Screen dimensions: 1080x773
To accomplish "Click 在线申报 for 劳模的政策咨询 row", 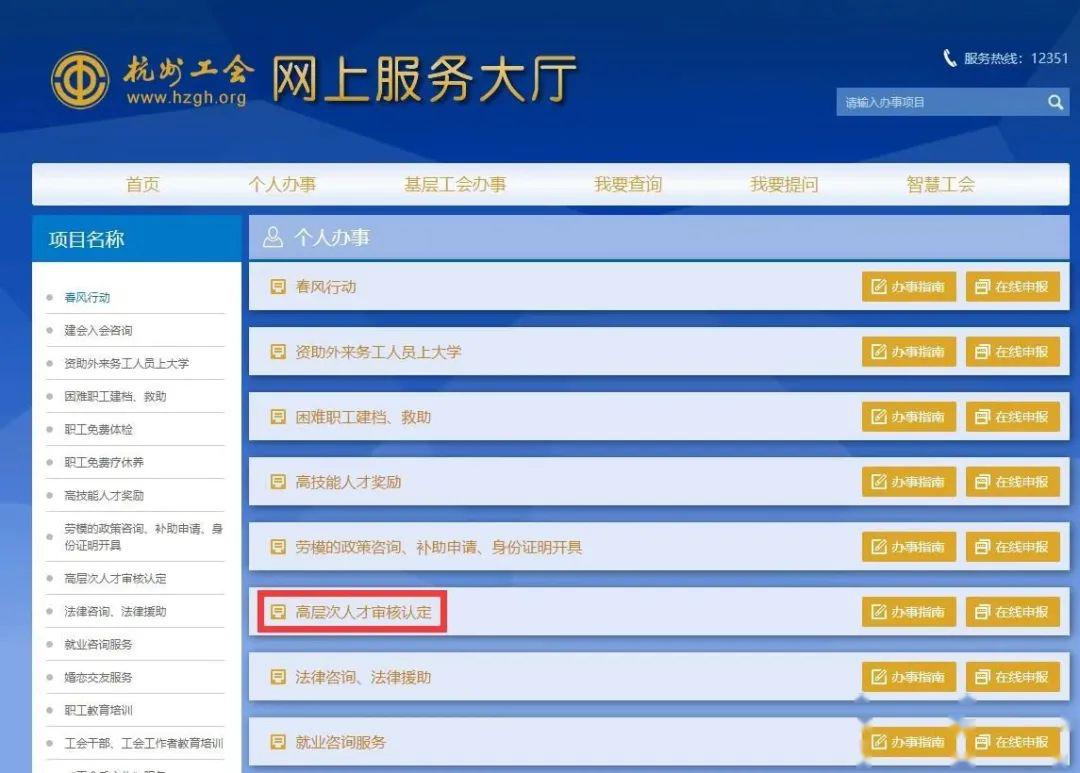I will point(1012,547).
